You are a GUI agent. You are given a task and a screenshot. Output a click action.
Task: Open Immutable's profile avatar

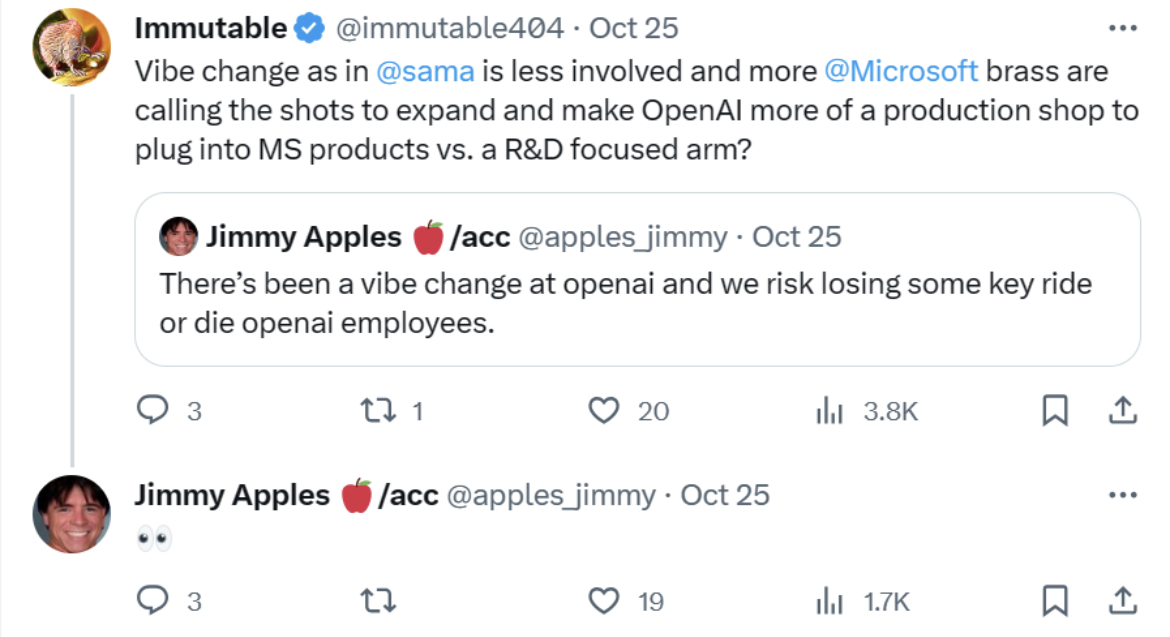(x=71, y=47)
